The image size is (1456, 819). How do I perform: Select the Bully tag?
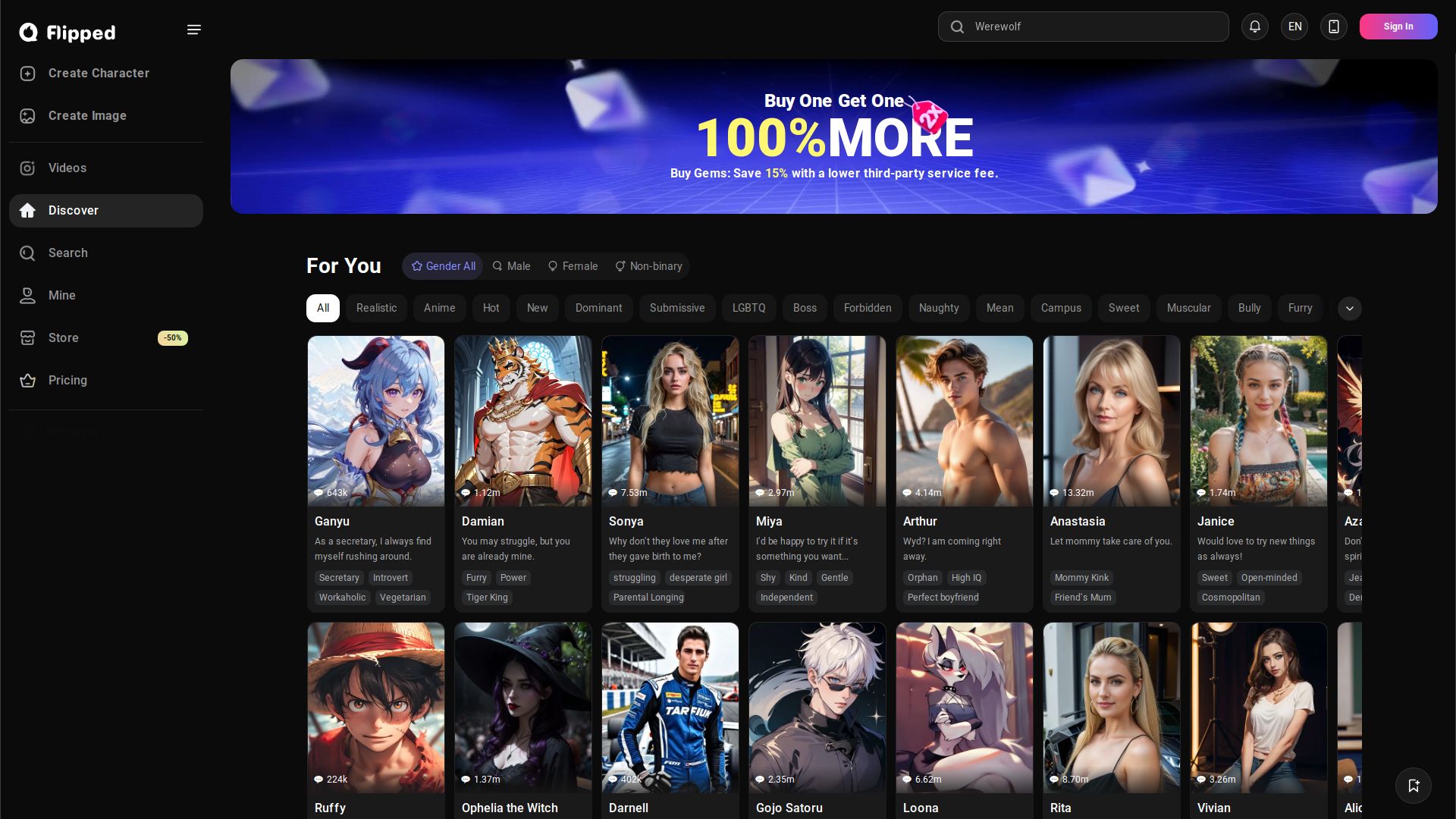[1250, 308]
